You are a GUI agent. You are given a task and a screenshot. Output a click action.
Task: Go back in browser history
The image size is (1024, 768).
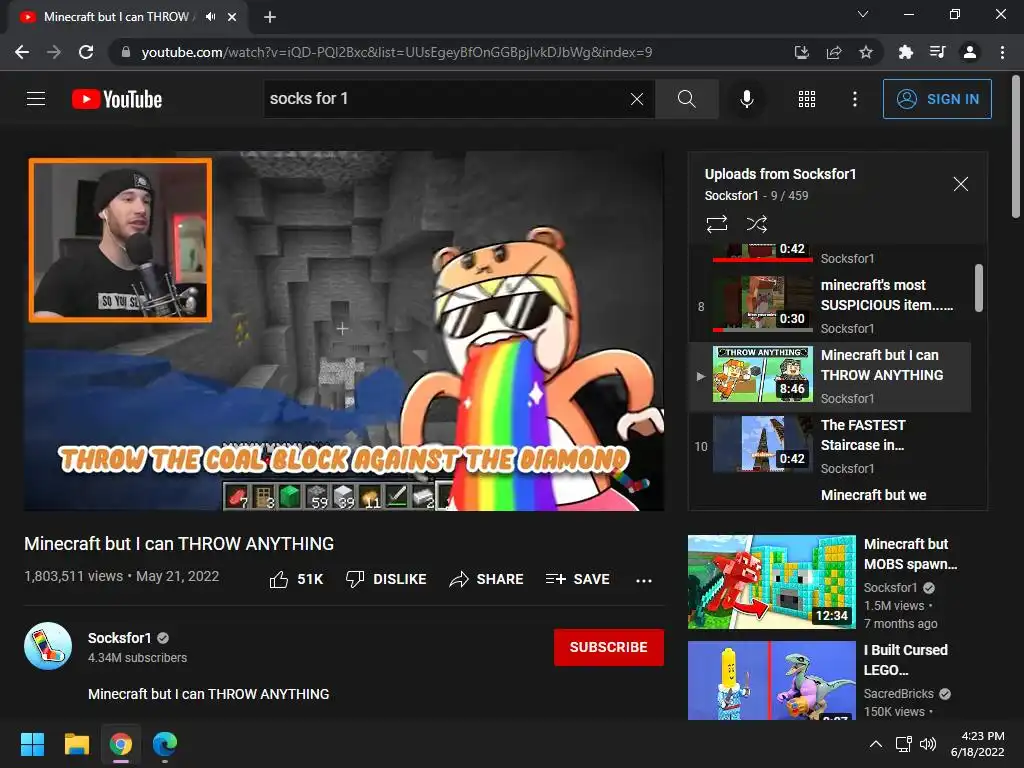click(x=22, y=52)
